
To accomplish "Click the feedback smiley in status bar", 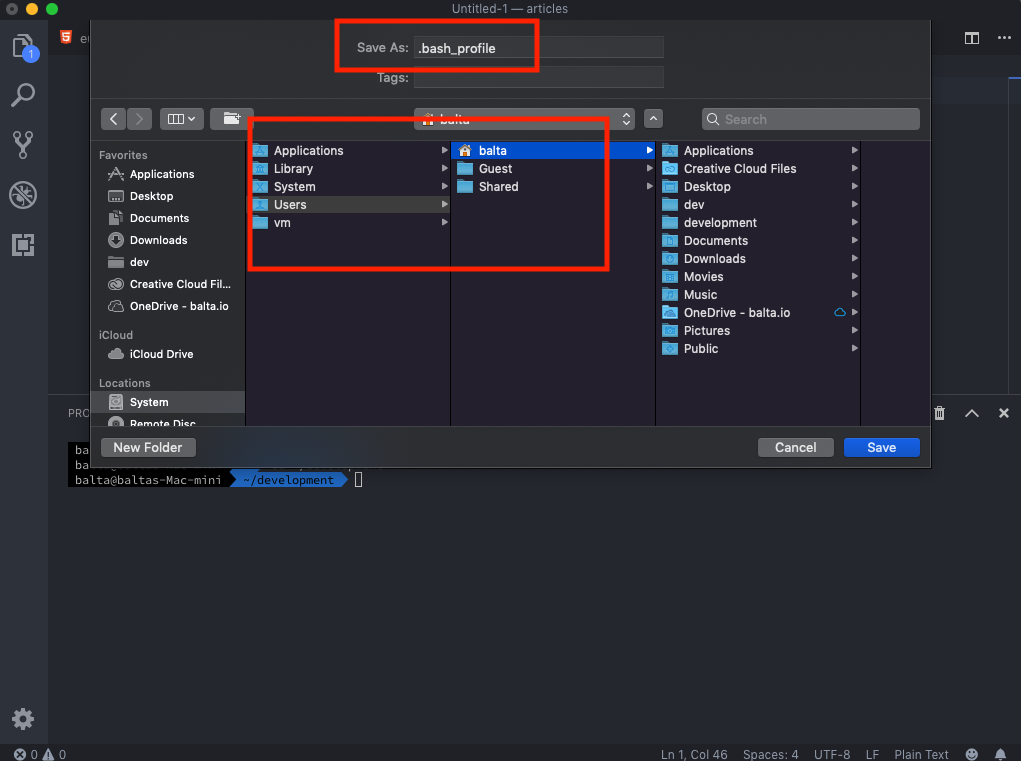I will coord(972,754).
